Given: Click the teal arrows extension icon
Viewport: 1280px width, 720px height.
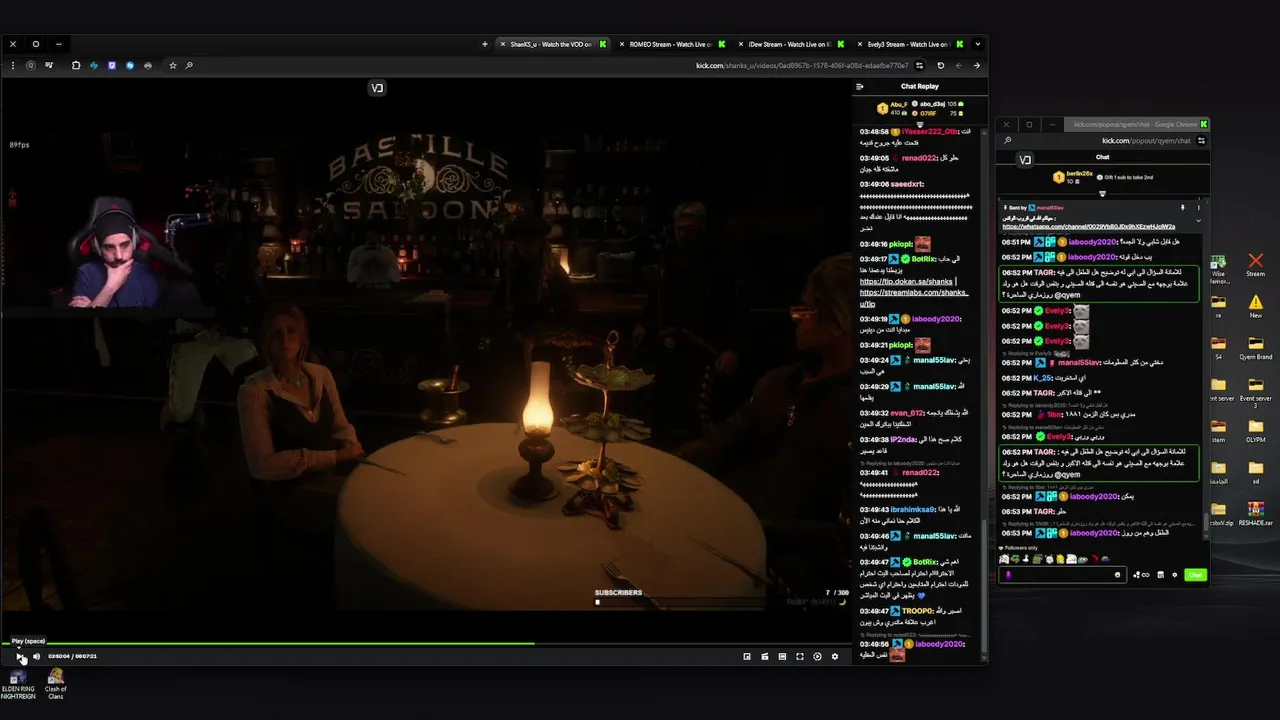Looking at the screenshot, I should point(94,66).
